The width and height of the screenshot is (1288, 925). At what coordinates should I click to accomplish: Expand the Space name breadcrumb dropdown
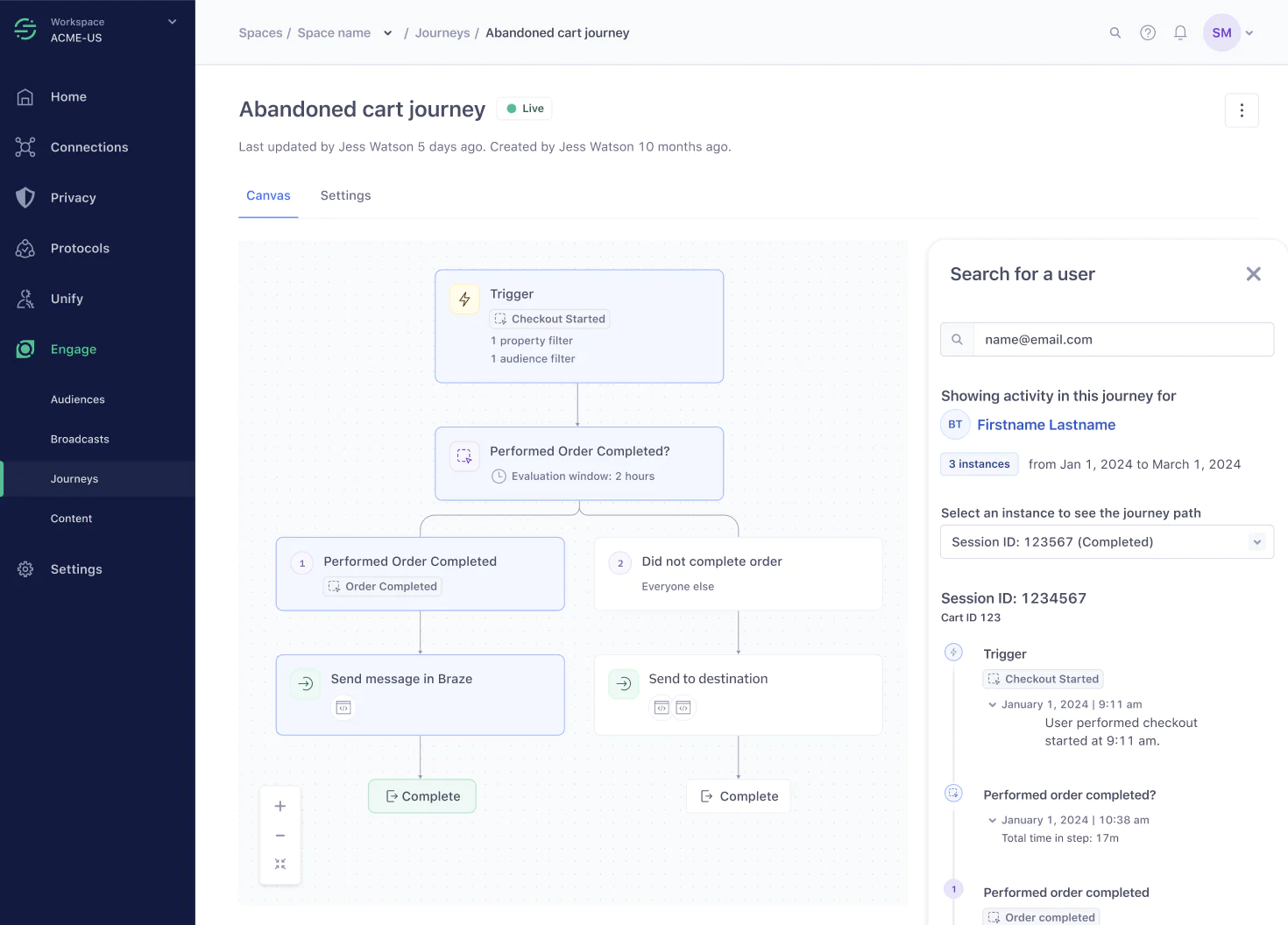387,33
